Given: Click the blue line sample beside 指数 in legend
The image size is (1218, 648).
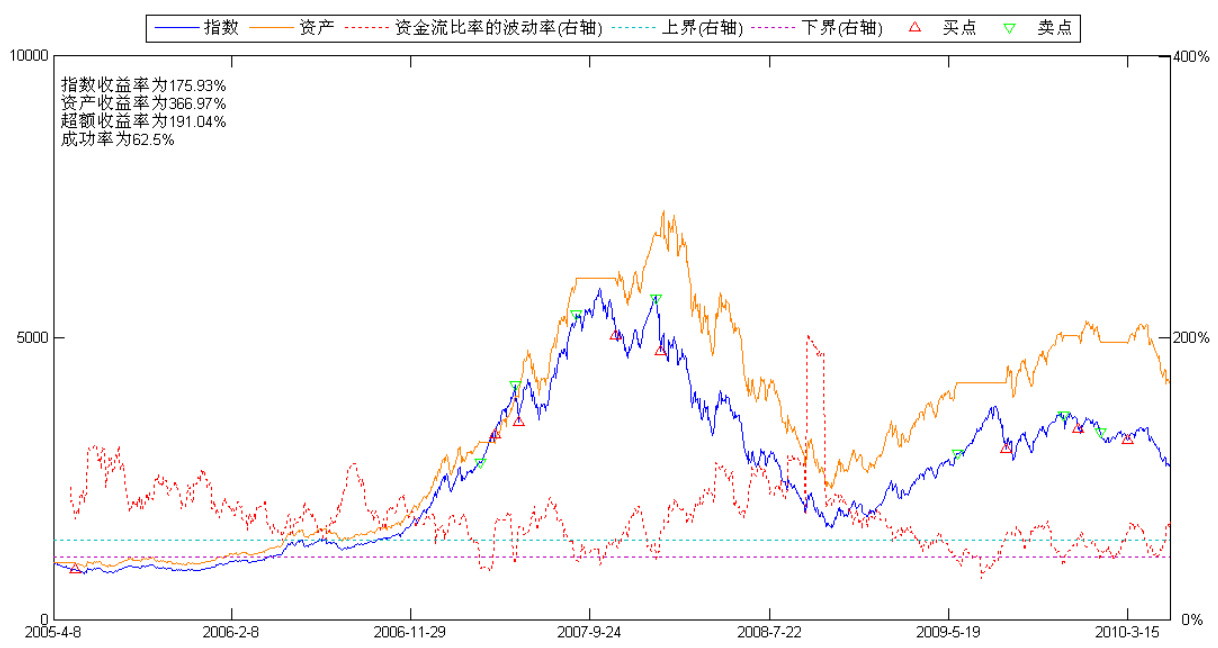Looking at the screenshot, I should [x=177, y=28].
